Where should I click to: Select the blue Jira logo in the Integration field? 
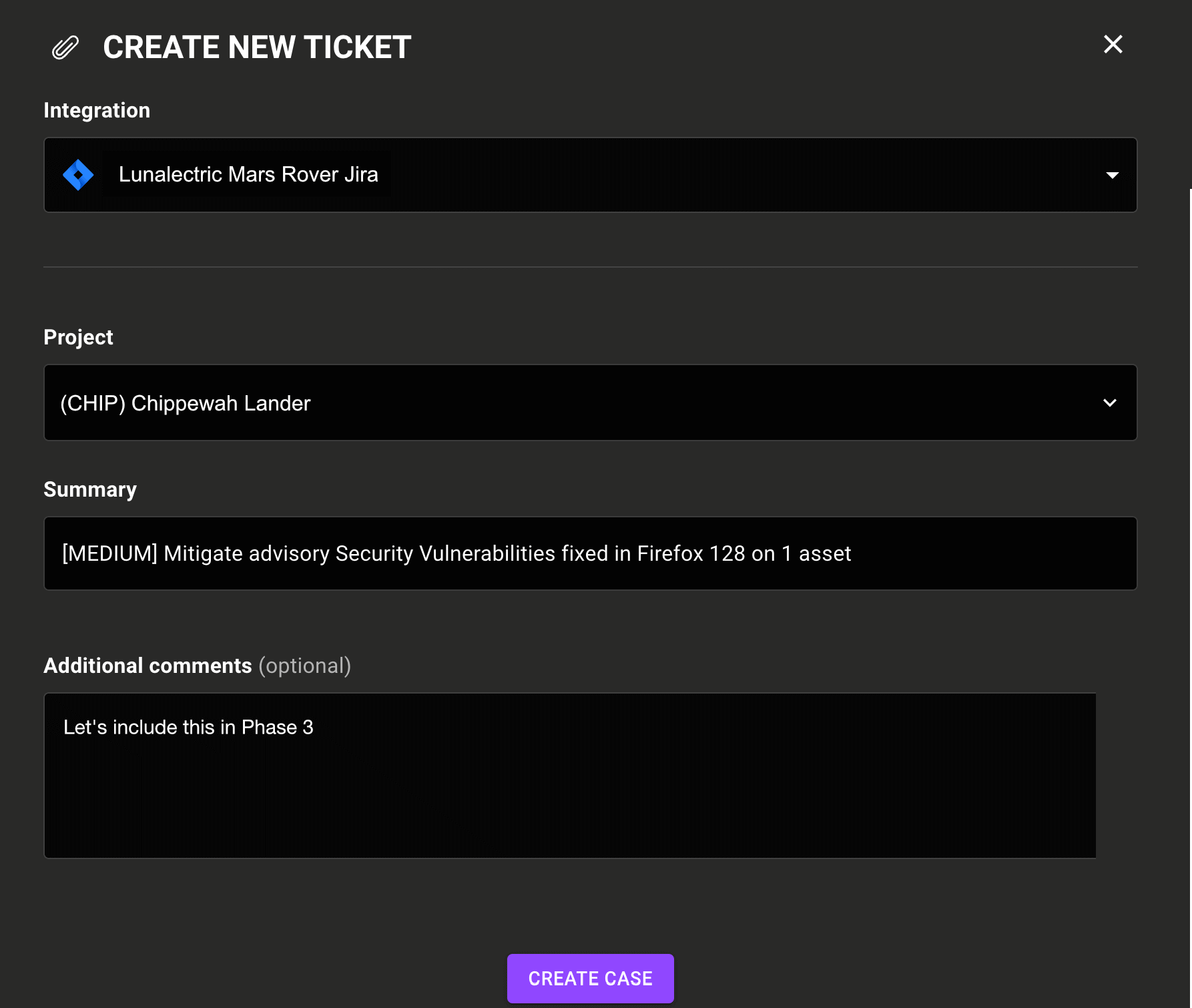click(77, 174)
